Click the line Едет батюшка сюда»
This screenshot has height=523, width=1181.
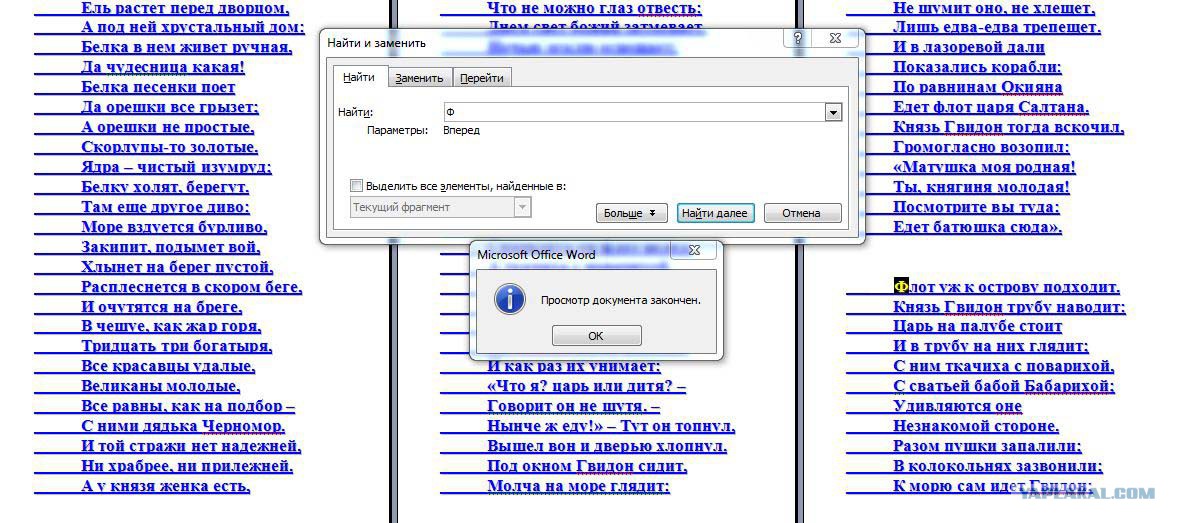978,227
